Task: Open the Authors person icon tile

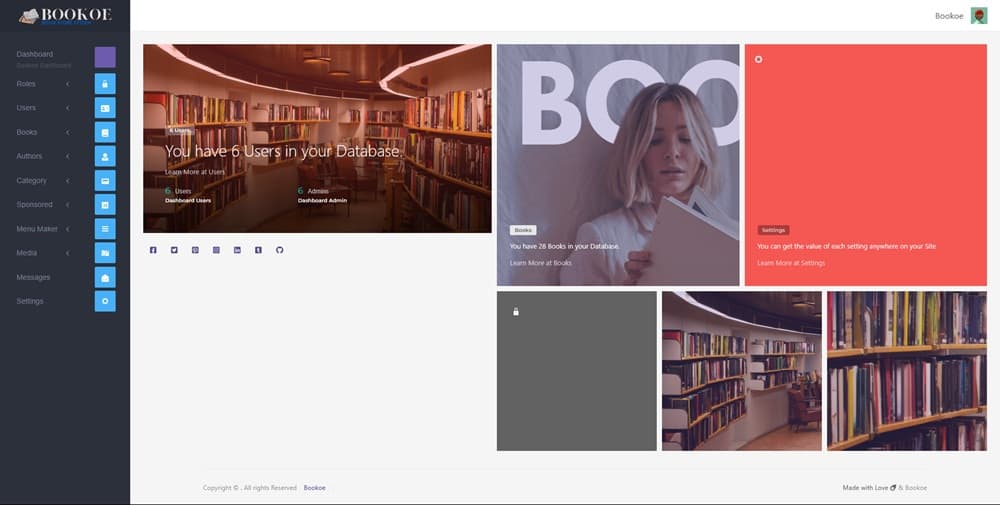Action: click(x=105, y=156)
